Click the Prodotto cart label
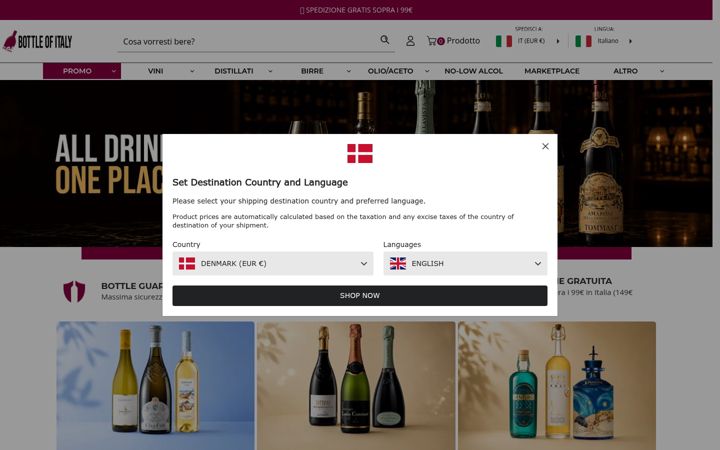The width and height of the screenshot is (720, 450). (463, 41)
